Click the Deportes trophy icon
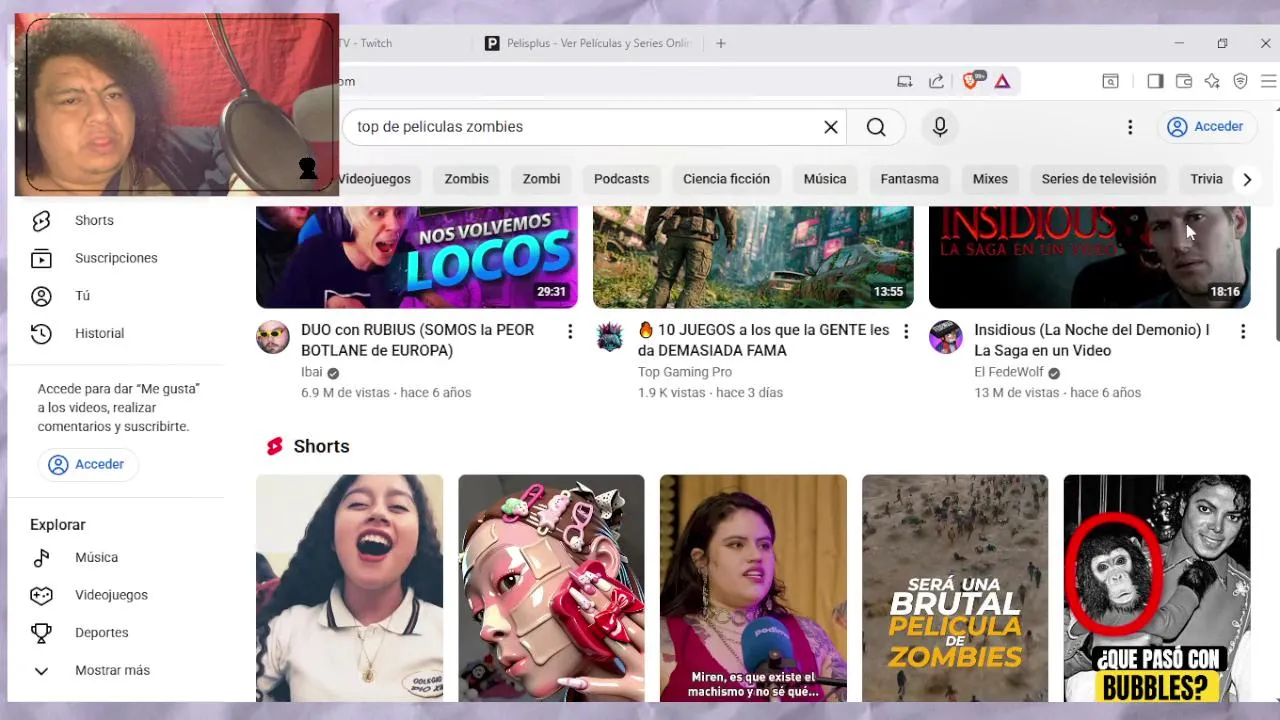The image size is (1280, 720). (41, 633)
